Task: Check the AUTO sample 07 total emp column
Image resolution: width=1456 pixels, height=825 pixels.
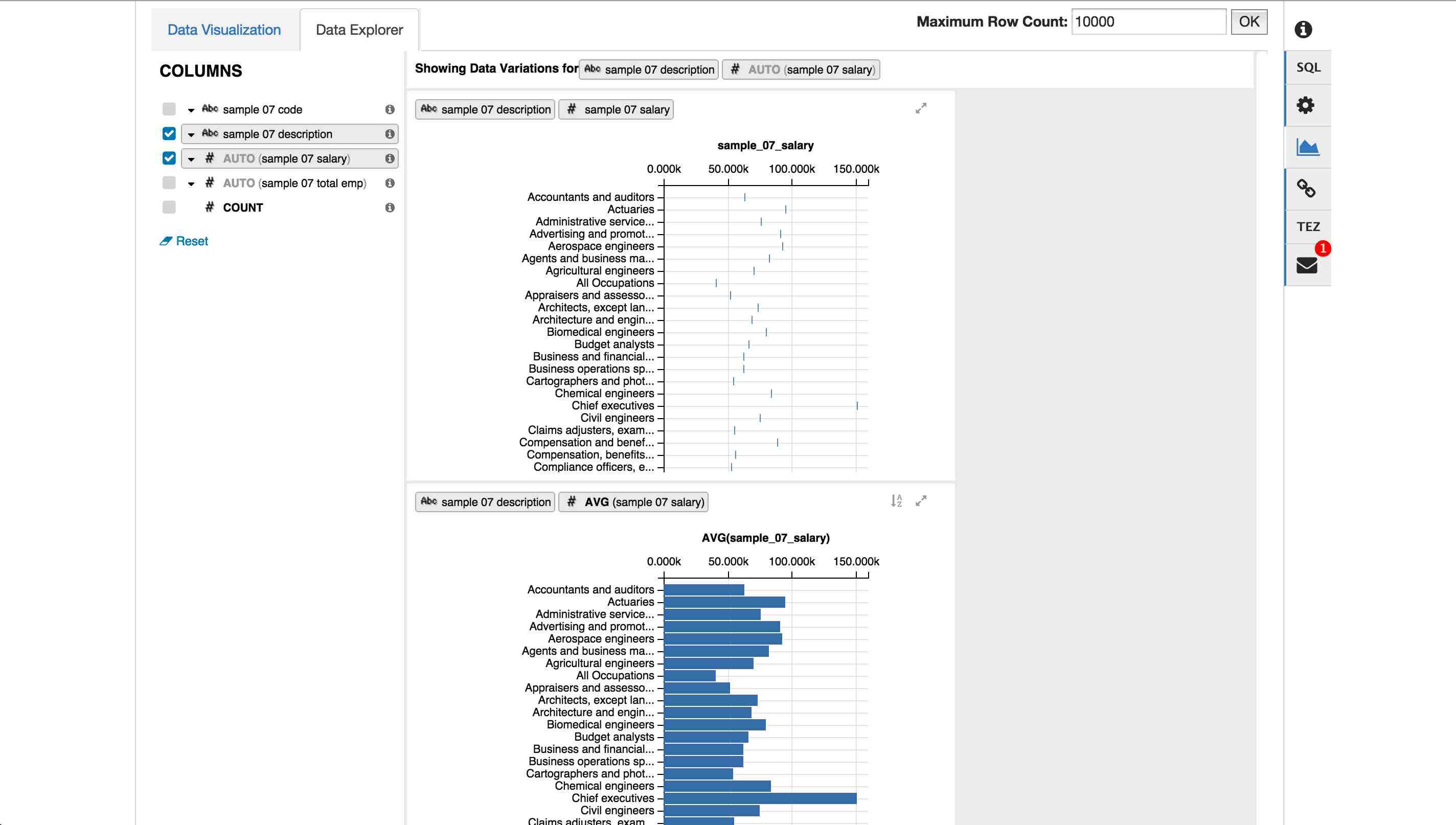Action: [x=168, y=182]
